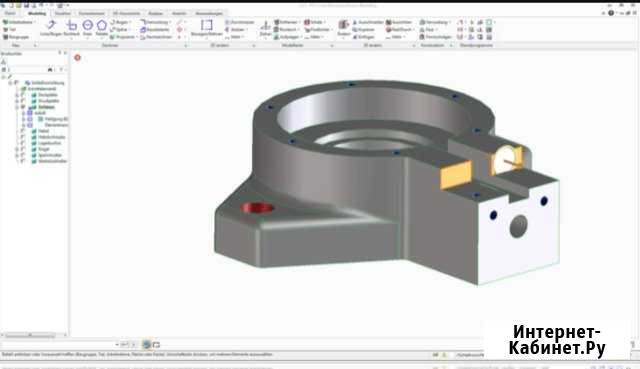Screen dimensions: 640x369
Task: Toggle the Druckplatte visibility checkbox
Action: coord(22,101)
